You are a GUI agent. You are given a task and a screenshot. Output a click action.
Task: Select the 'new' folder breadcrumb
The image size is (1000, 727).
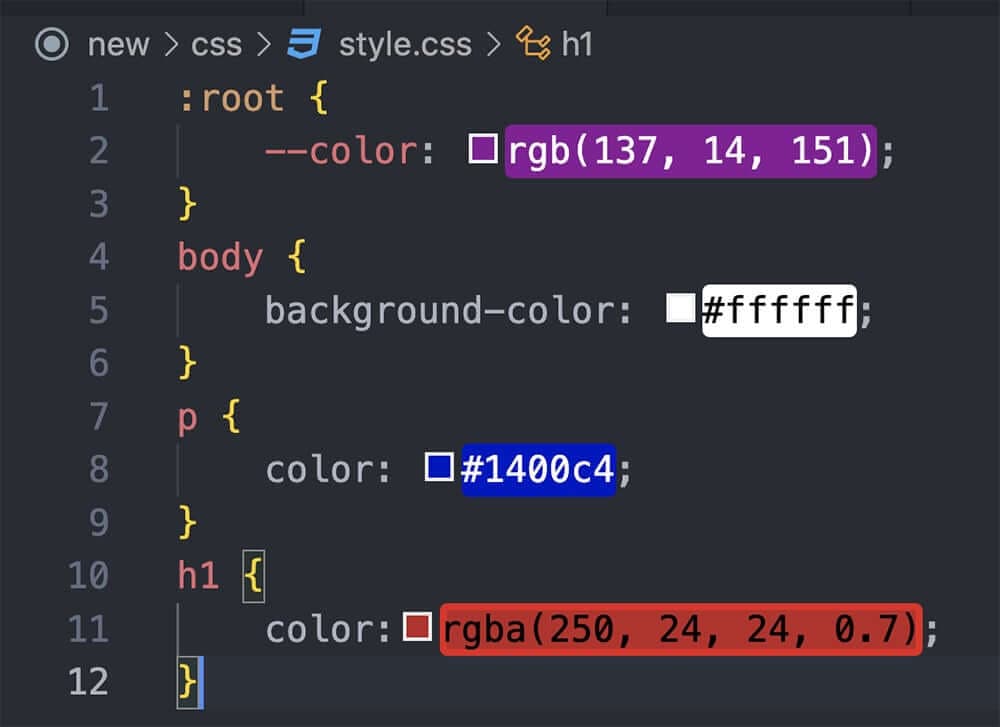click(x=118, y=44)
